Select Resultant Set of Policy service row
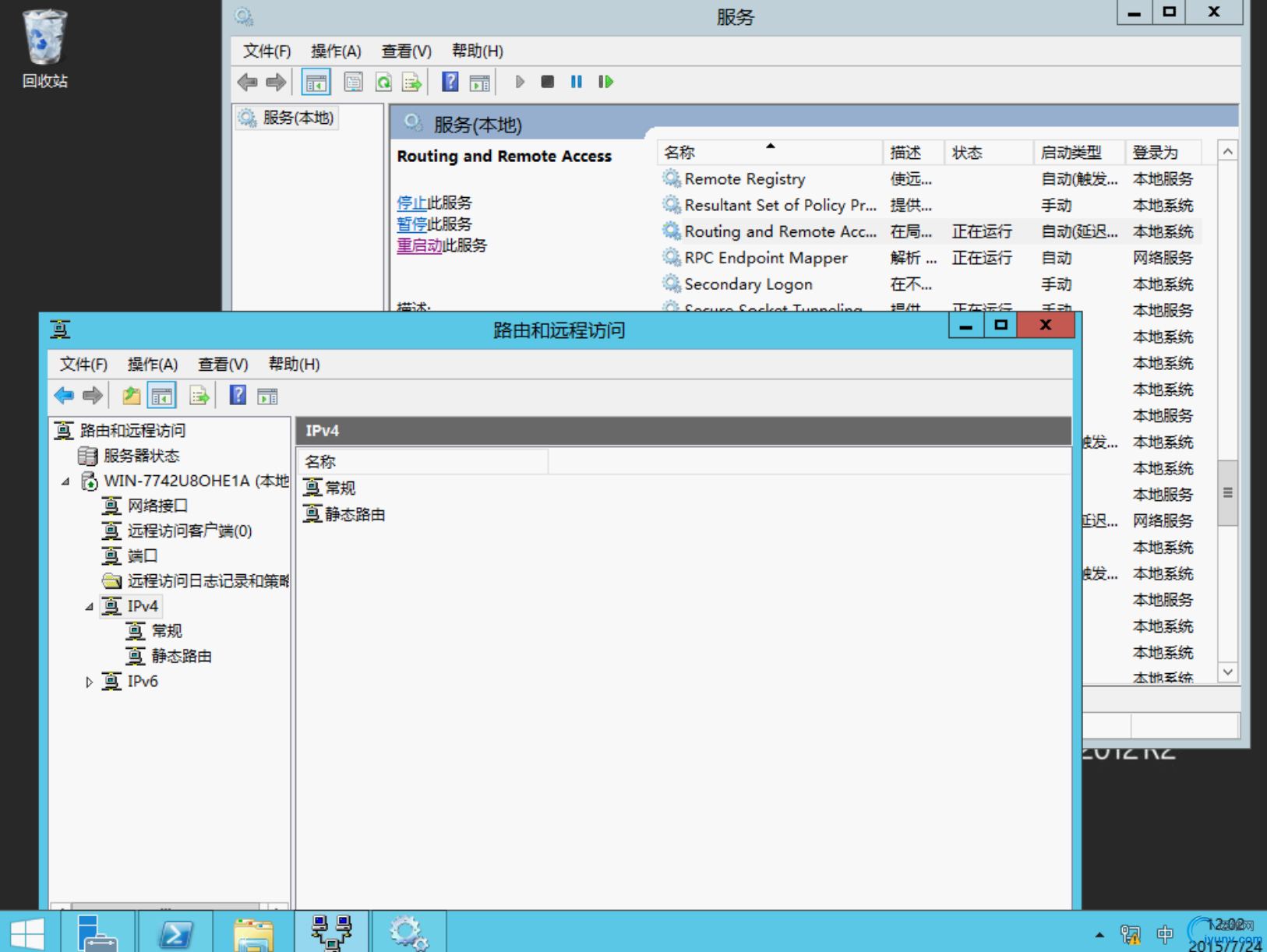 tap(929, 205)
